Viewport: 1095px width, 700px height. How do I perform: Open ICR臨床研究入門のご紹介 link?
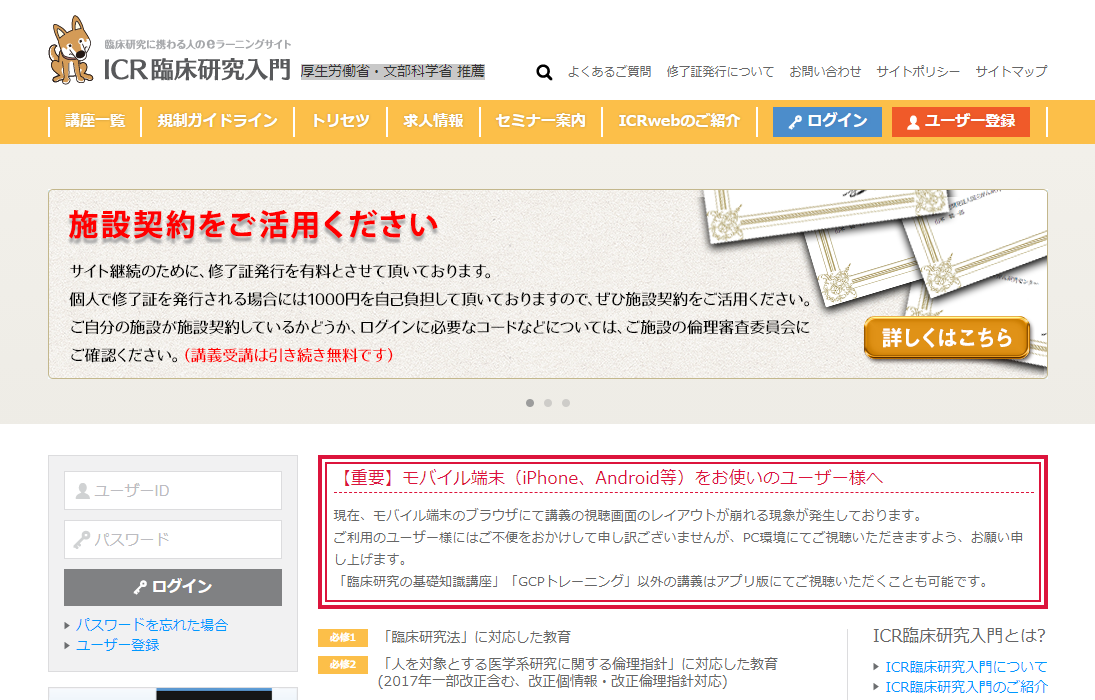point(966,687)
